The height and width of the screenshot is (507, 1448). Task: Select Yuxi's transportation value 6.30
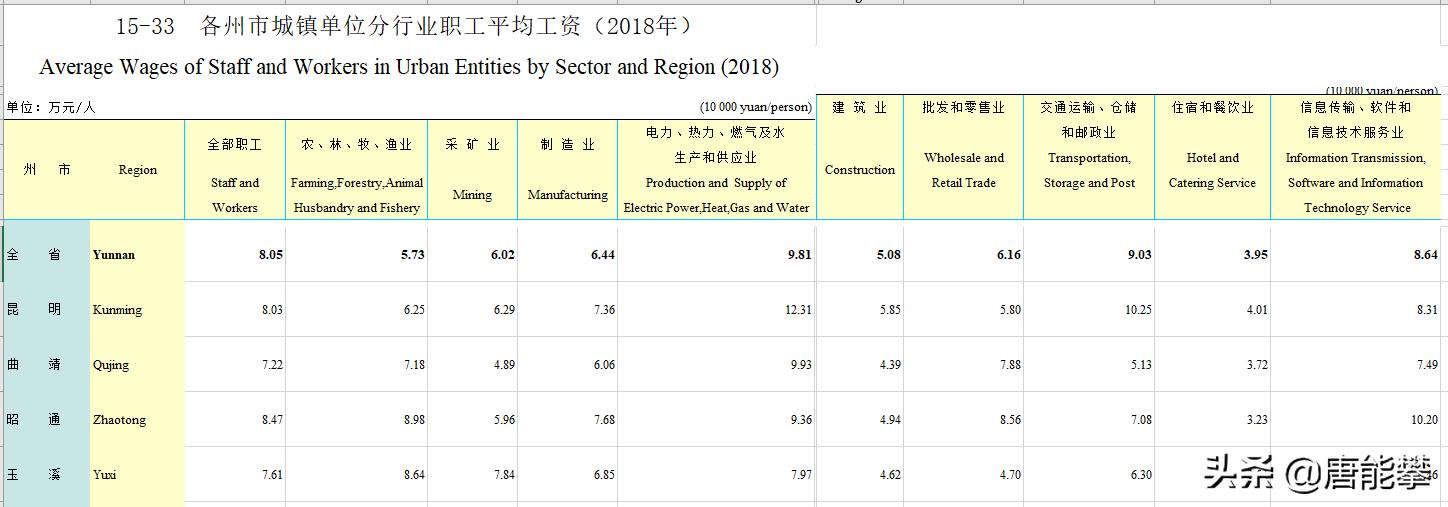click(x=1140, y=475)
